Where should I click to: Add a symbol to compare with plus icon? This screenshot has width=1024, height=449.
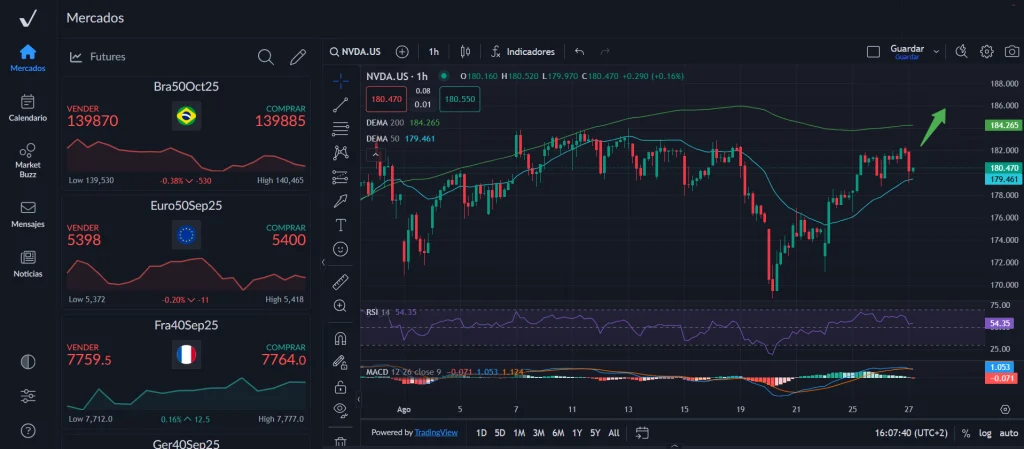click(402, 52)
